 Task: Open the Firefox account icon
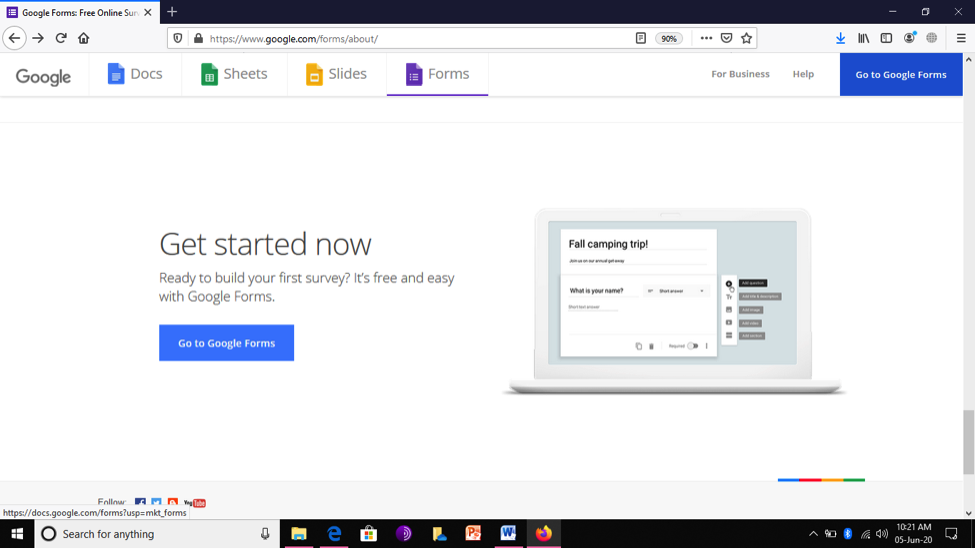click(909, 39)
